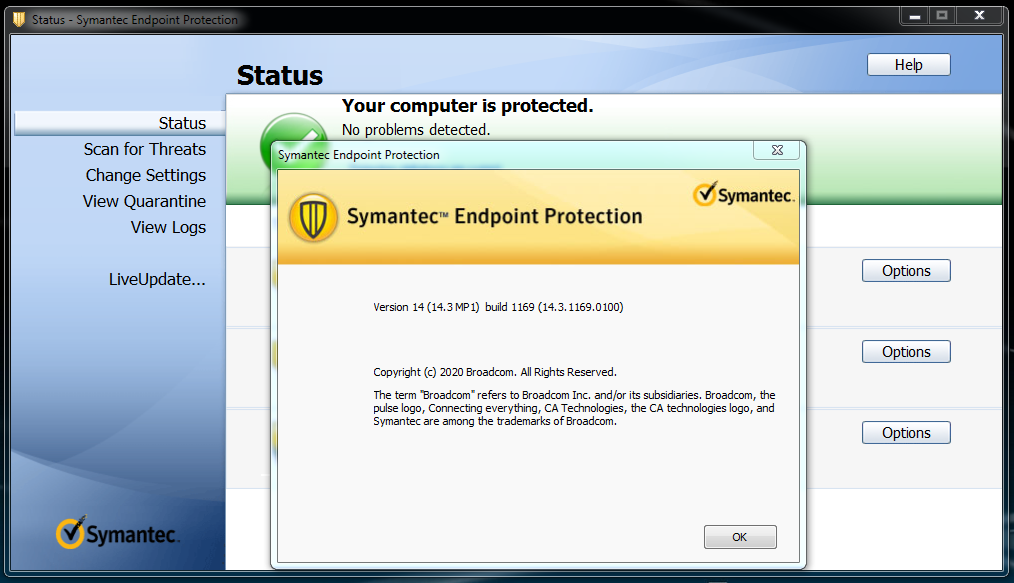Open Options for the first protection category

pyautogui.click(x=905, y=270)
